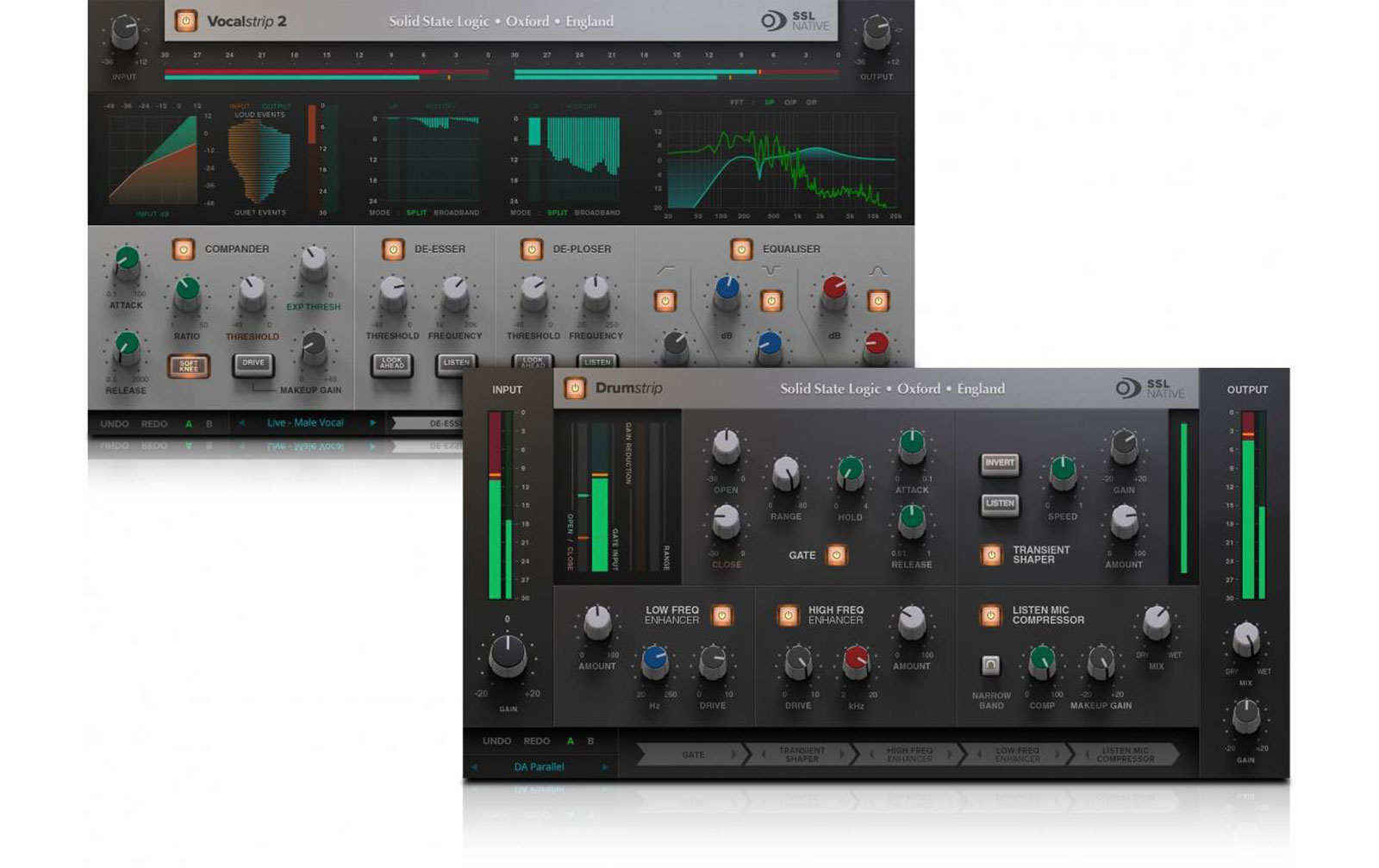Select preset slot A in Vocalstrip 2
This screenshot has width=1379, height=868.
[189, 423]
